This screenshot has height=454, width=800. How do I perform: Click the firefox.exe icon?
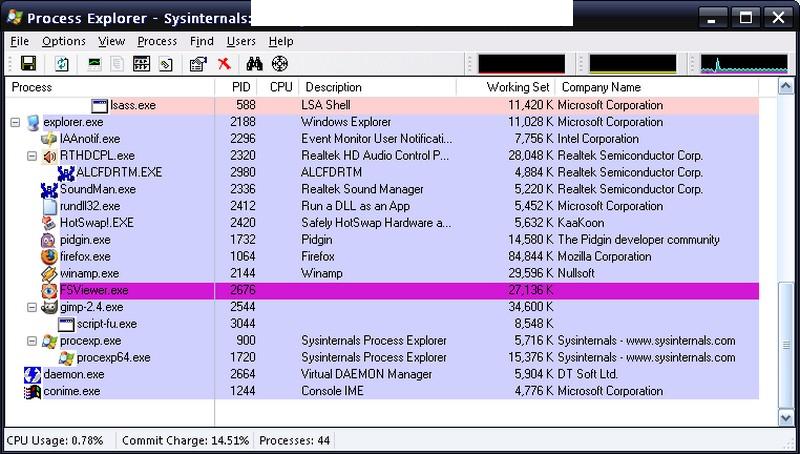pos(49,257)
